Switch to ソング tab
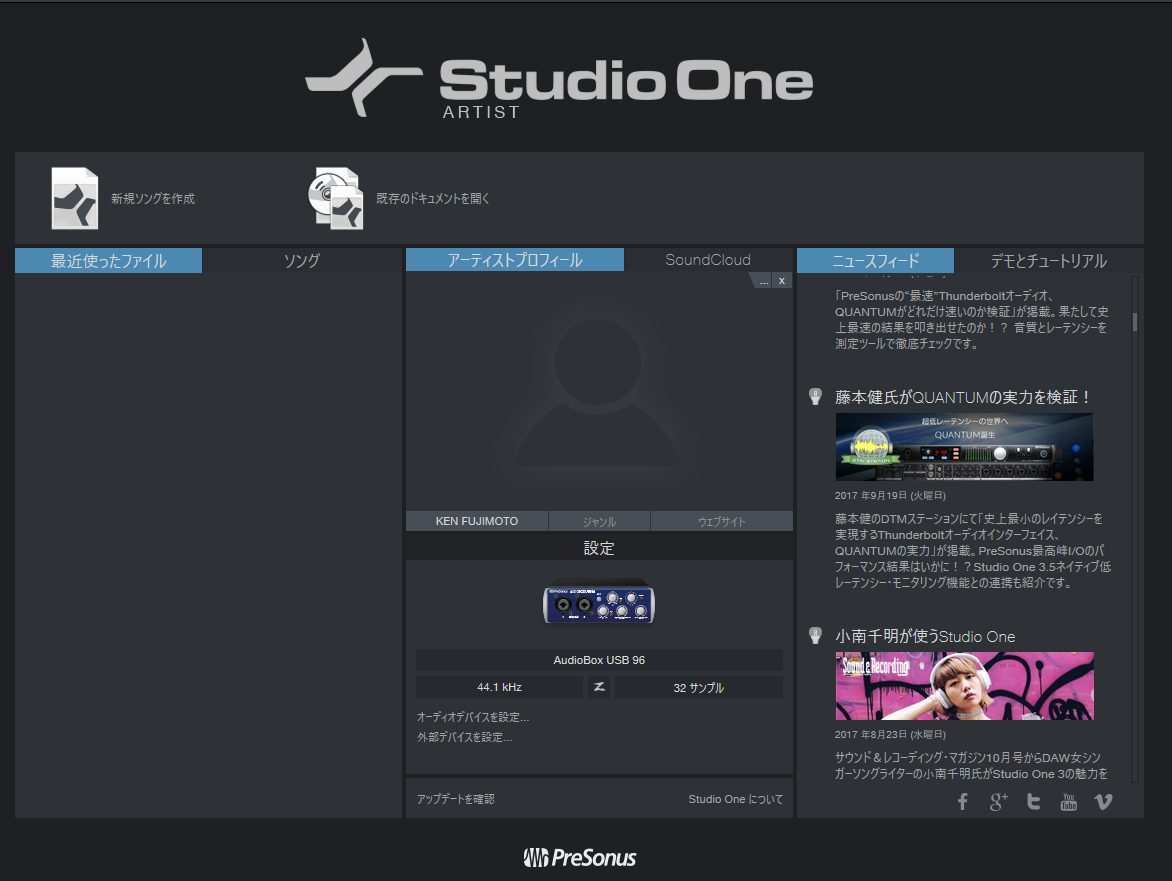Image resolution: width=1172 pixels, height=881 pixels. [302, 261]
